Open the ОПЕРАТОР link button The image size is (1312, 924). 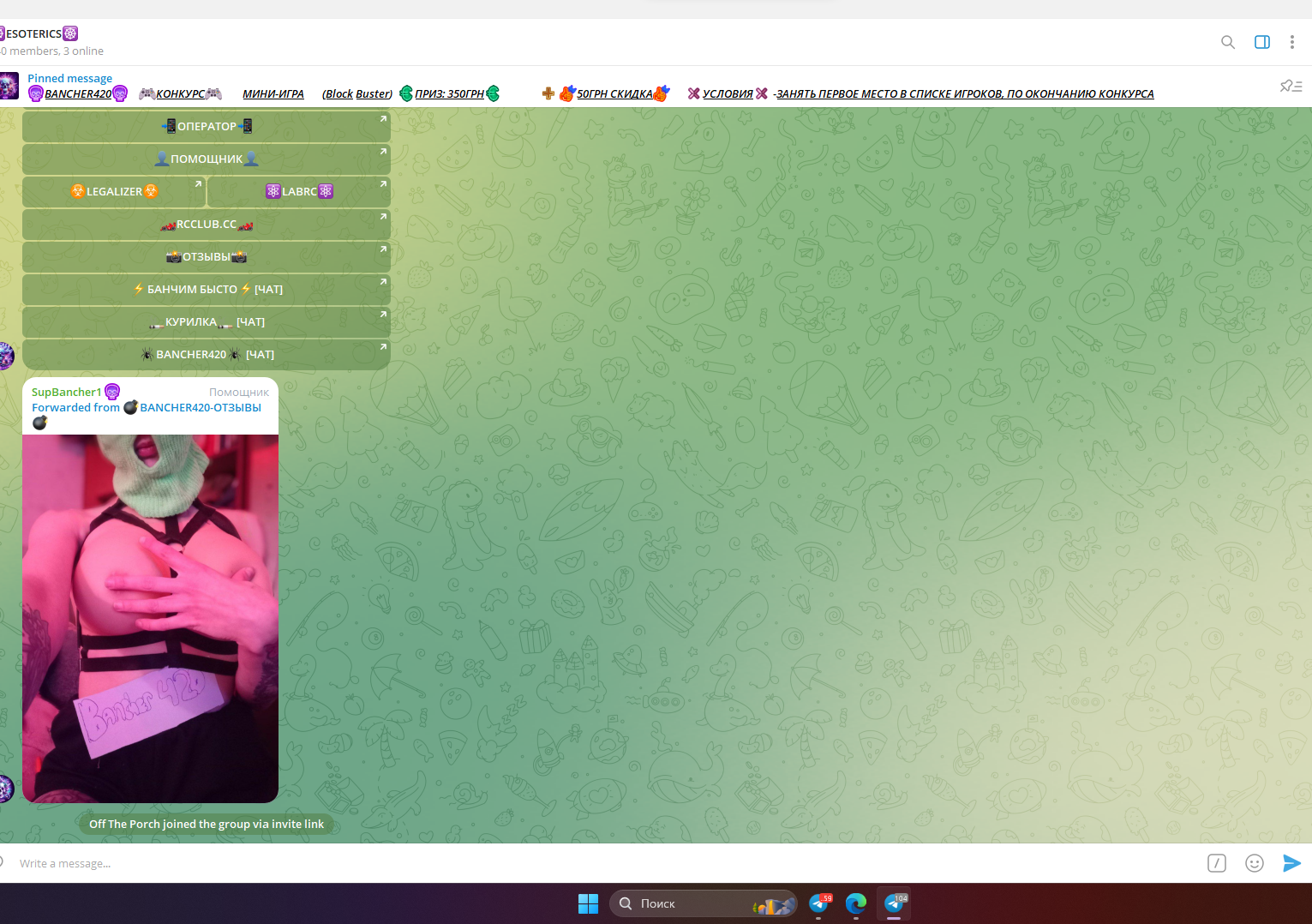point(207,126)
